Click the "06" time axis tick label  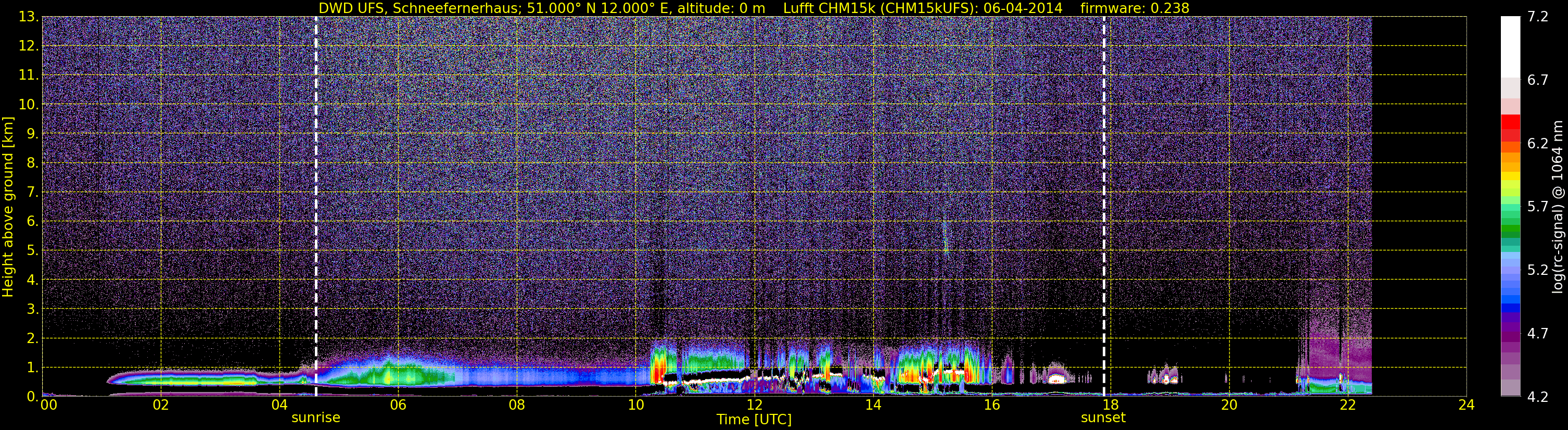coord(398,405)
